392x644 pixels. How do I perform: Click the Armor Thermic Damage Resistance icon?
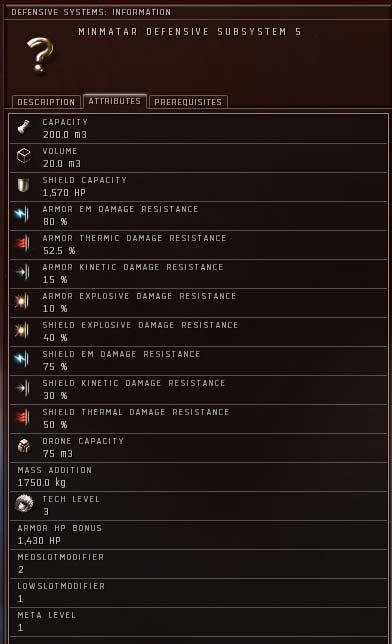(23, 244)
